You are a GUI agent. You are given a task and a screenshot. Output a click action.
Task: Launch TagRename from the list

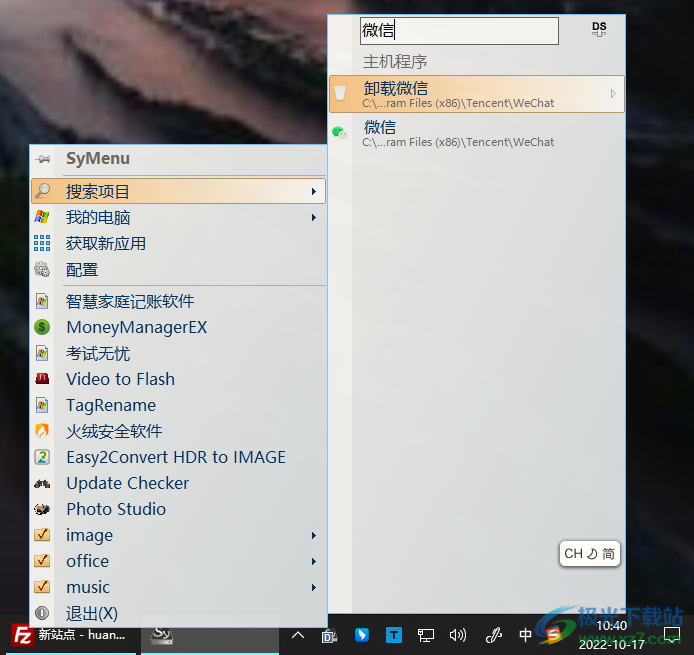click(179, 405)
